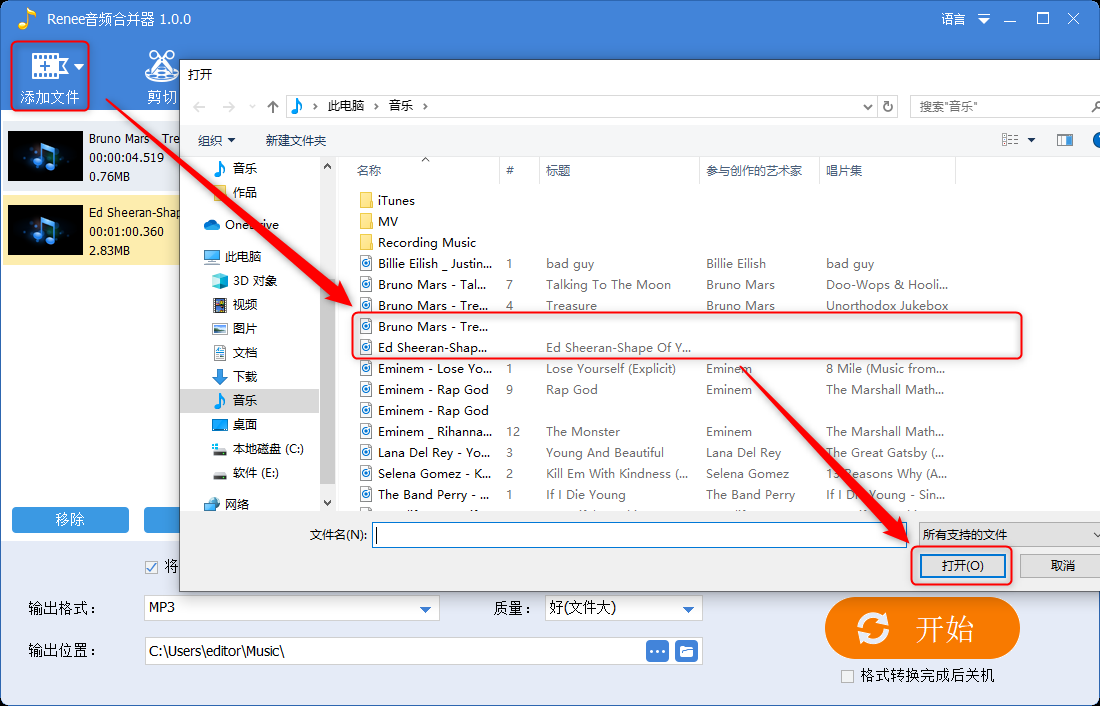Click the up-one-level arrow
This screenshot has height=706, width=1100.
pos(273,107)
